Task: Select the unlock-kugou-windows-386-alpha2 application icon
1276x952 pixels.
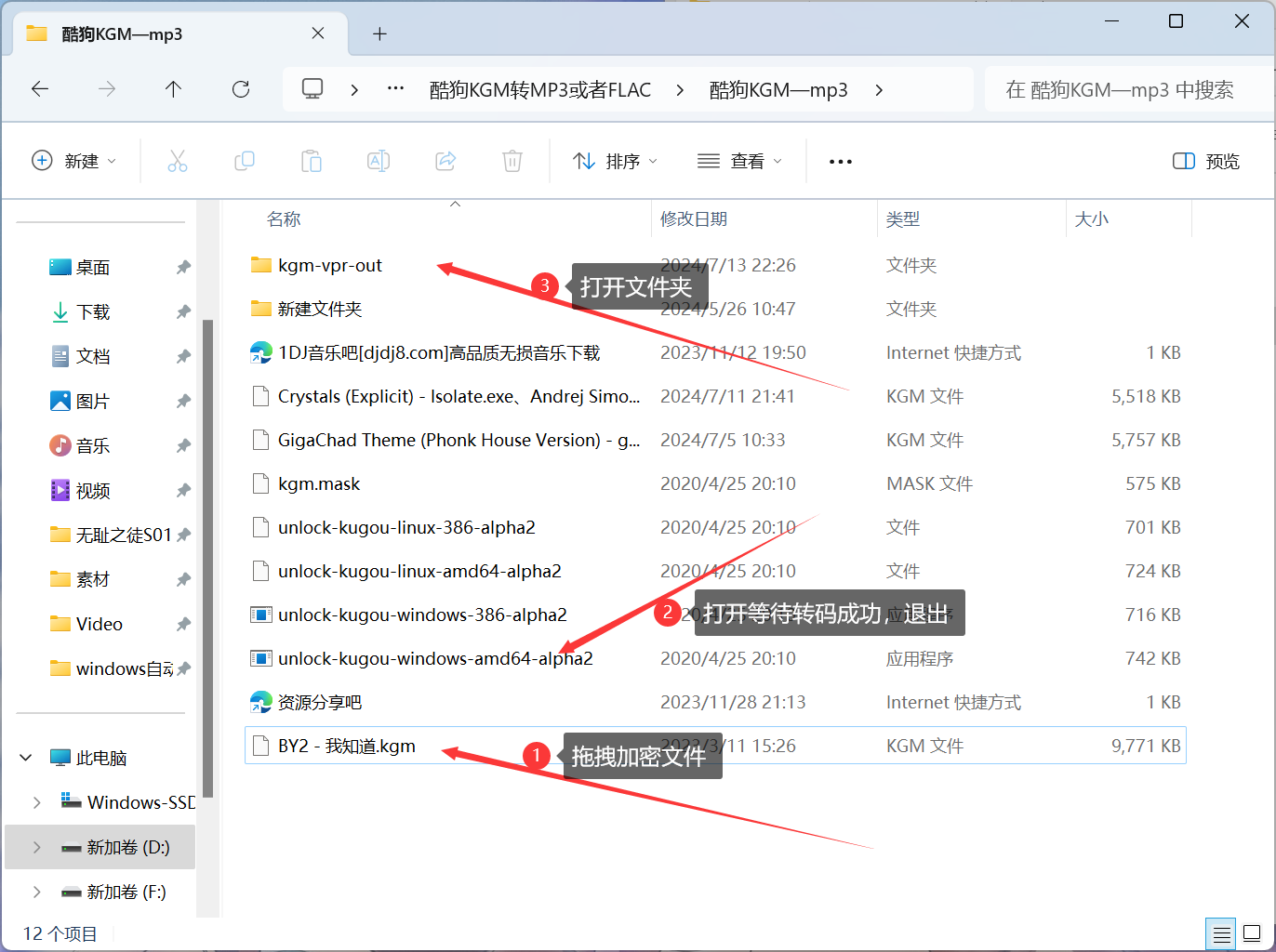Action: click(x=260, y=615)
